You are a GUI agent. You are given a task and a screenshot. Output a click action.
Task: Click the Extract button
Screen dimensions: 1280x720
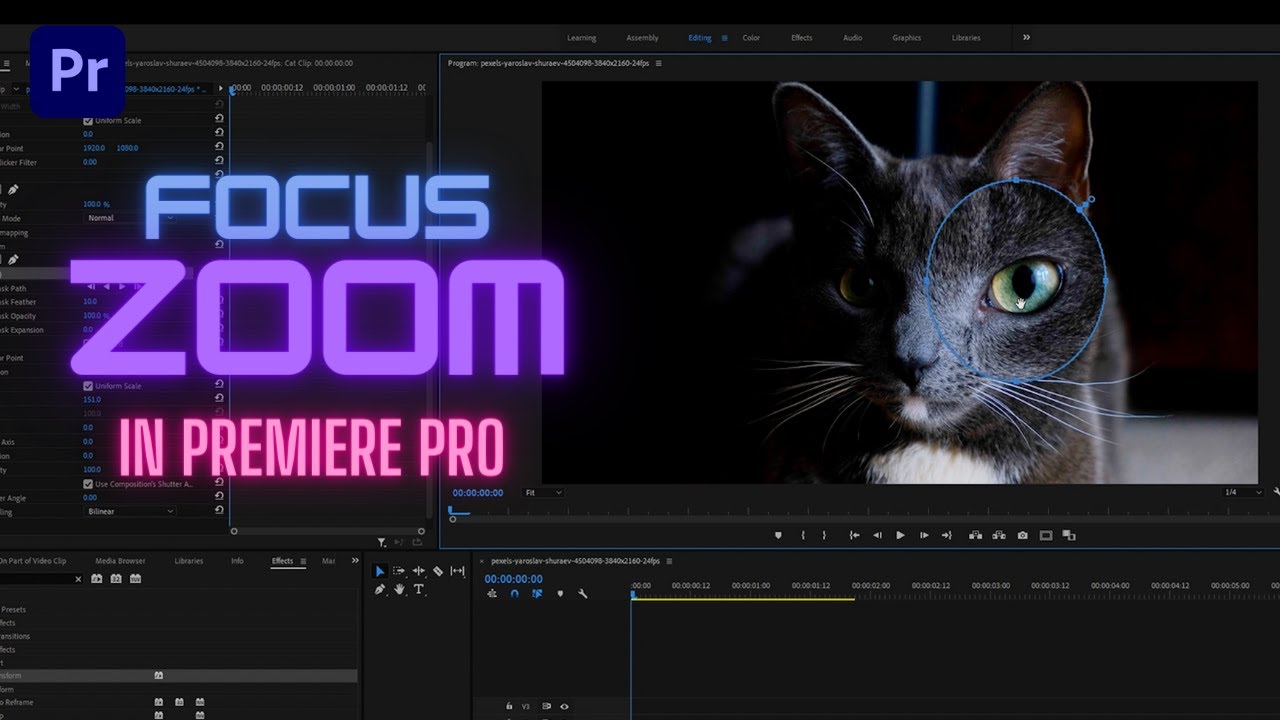[998, 535]
